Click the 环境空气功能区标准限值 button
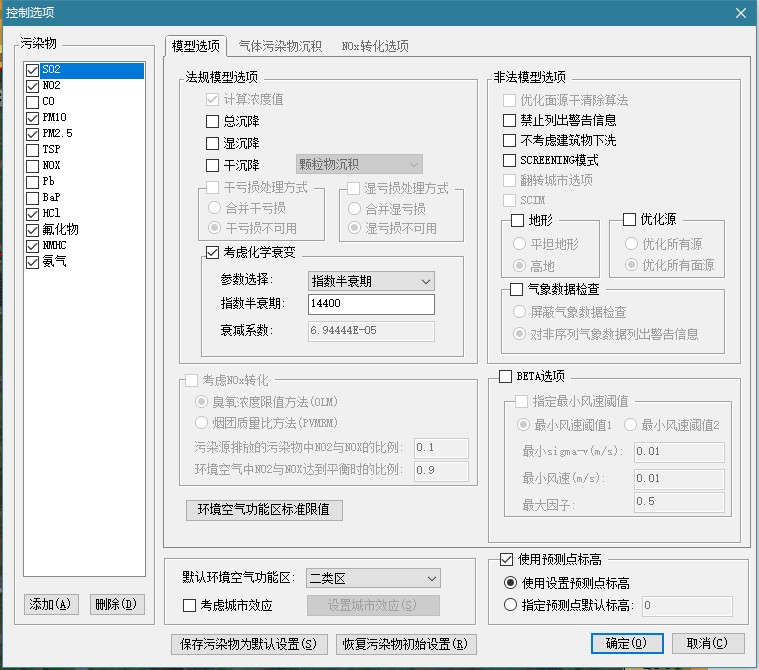759x670 pixels. pyautogui.click(x=265, y=510)
